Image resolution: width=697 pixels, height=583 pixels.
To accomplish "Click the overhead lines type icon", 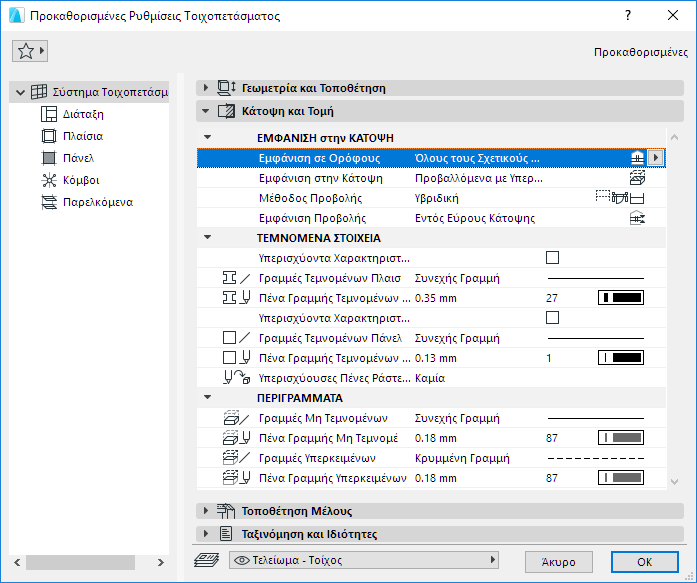I will click(236, 458).
